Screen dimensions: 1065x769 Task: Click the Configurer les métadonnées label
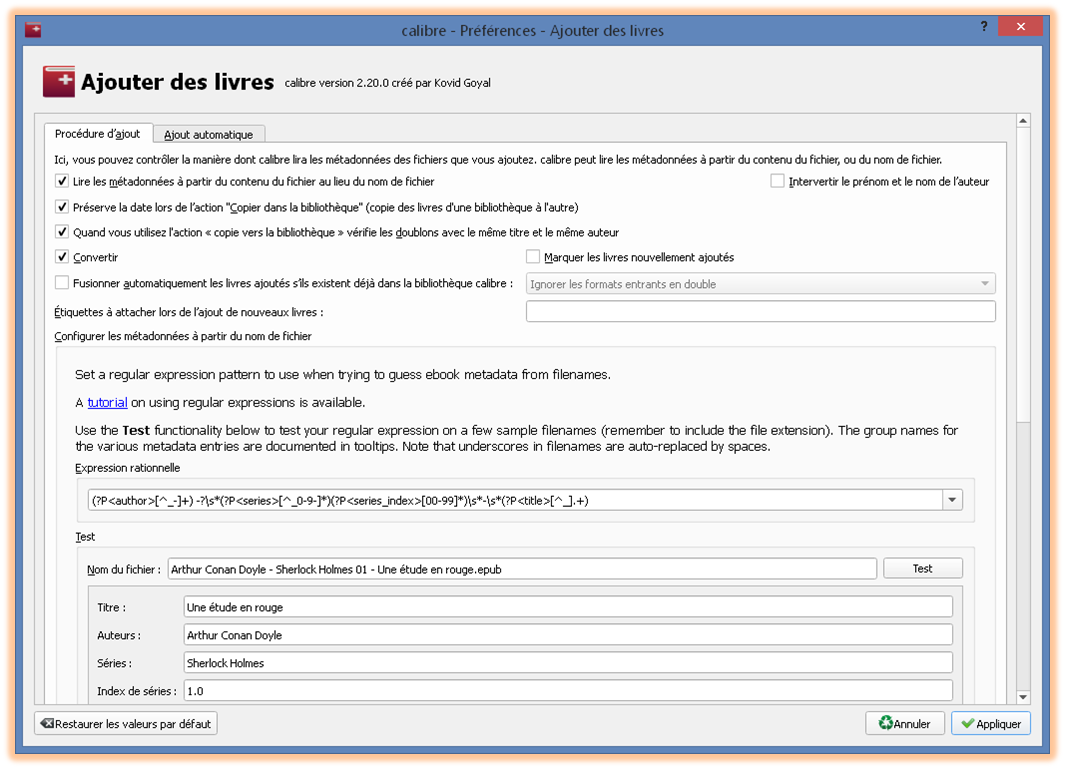pyautogui.click(x=183, y=336)
